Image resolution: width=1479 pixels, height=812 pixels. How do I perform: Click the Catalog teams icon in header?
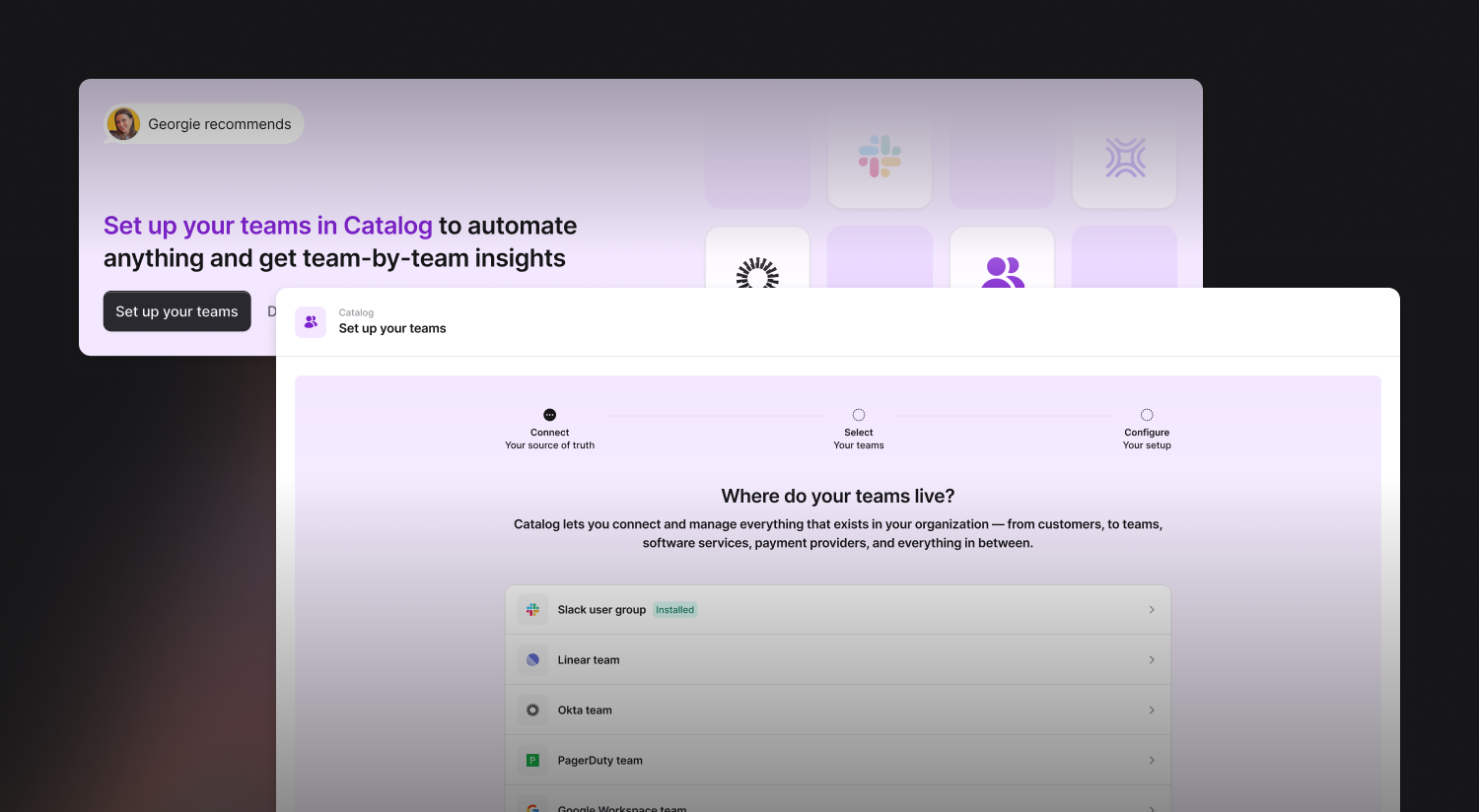point(311,321)
